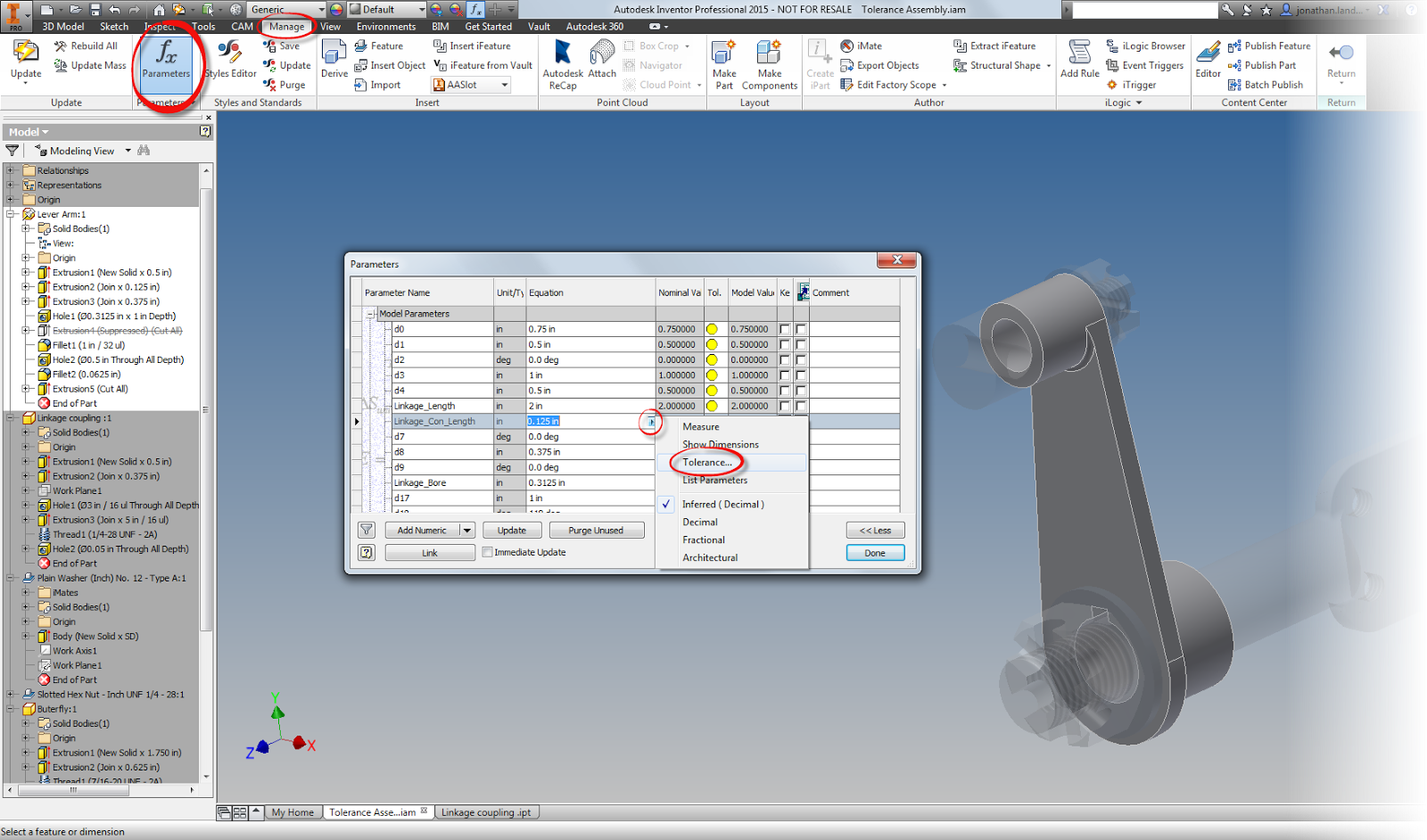
Task: Open Autodesk ReCap
Action: pyautogui.click(x=563, y=64)
